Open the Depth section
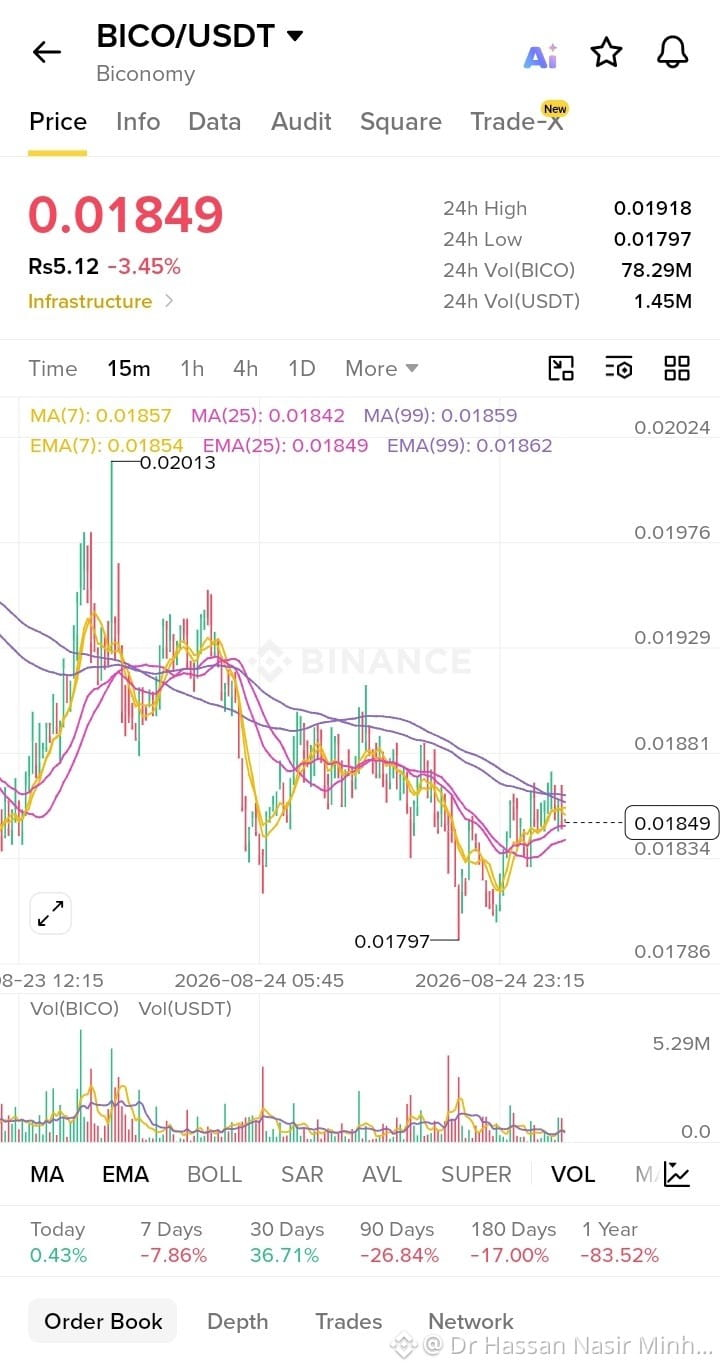Viewport: 720px width, 1370px height. pyautogui.click(x=238, y=1321)
